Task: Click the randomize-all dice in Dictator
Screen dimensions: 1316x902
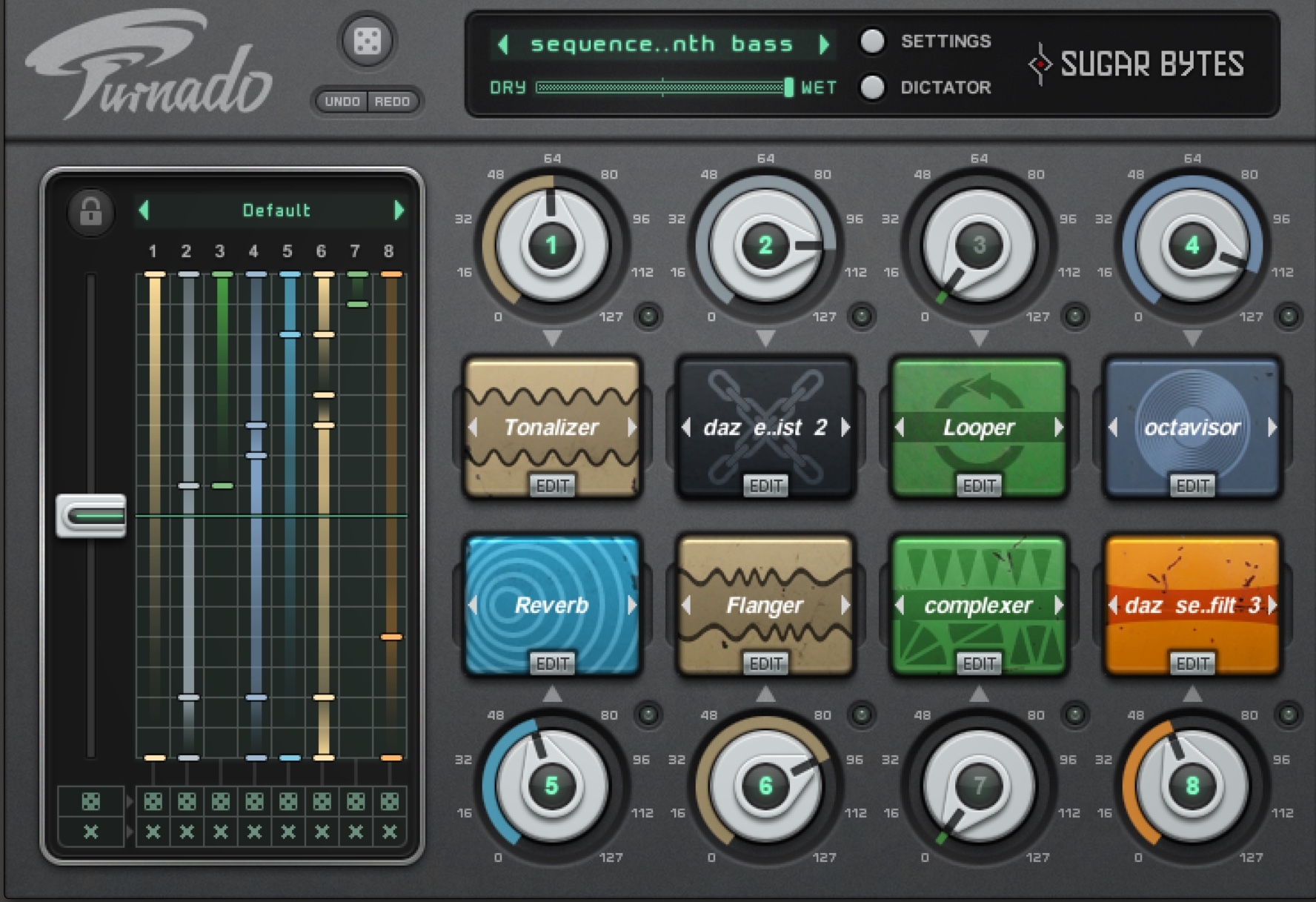Action: [90, 801]
